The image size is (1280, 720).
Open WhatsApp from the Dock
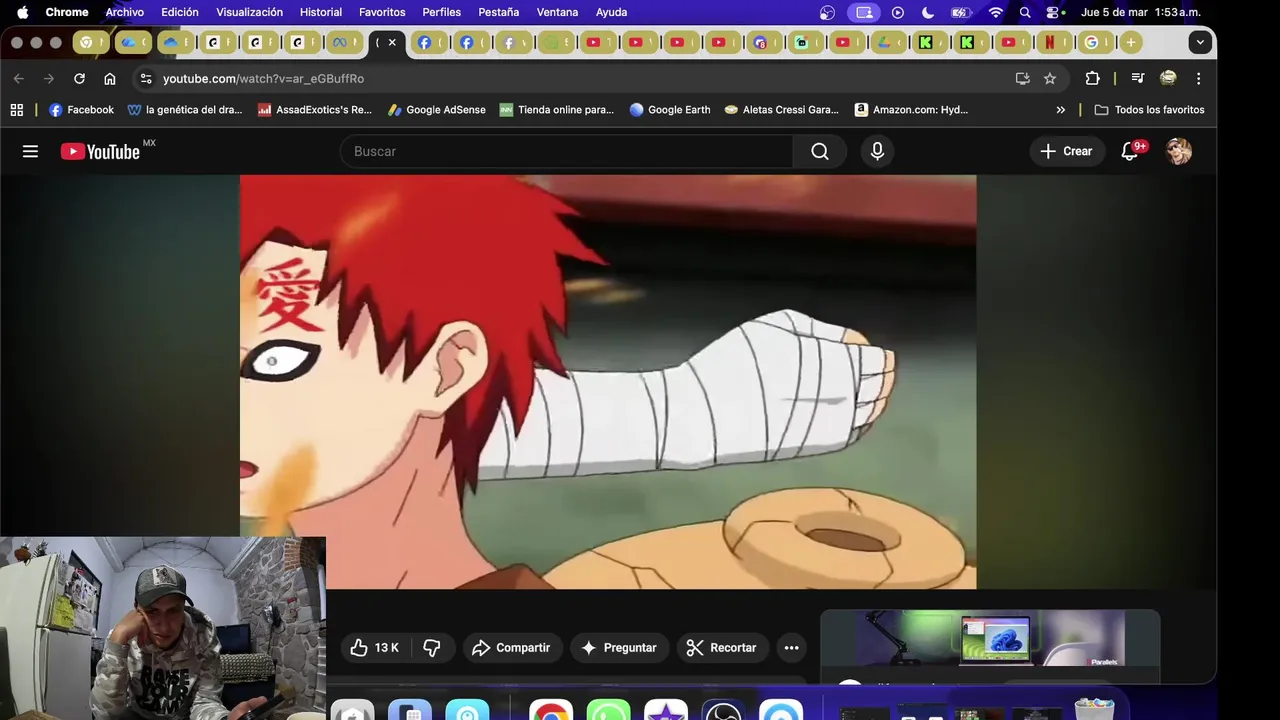608,711
